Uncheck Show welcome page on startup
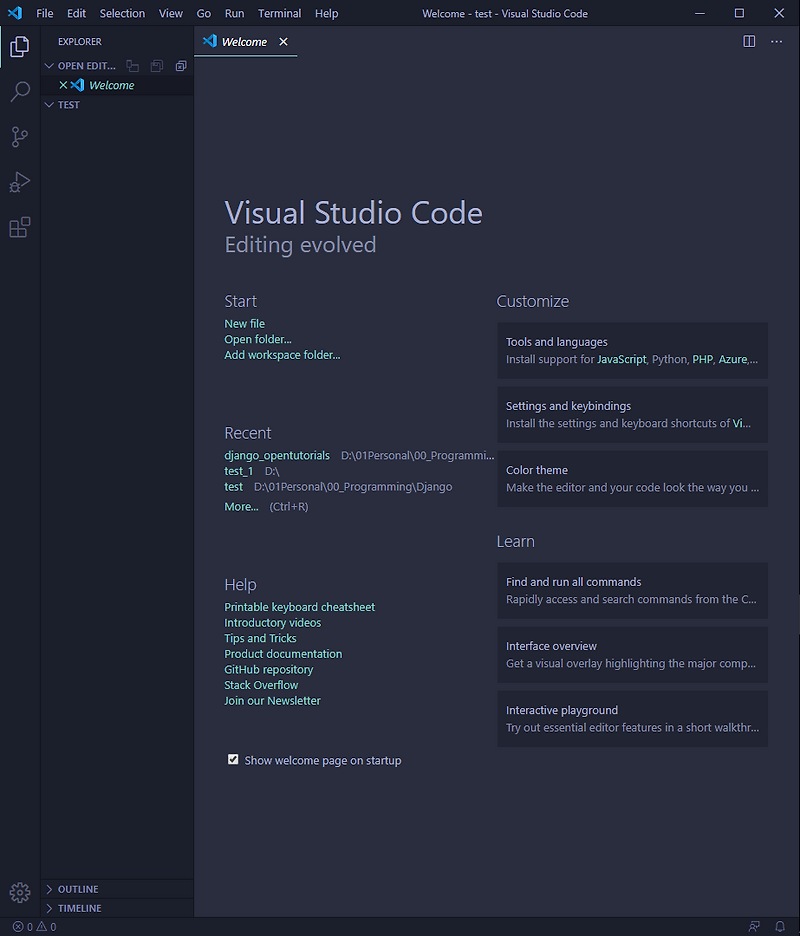800x936 pixels. 233,760
